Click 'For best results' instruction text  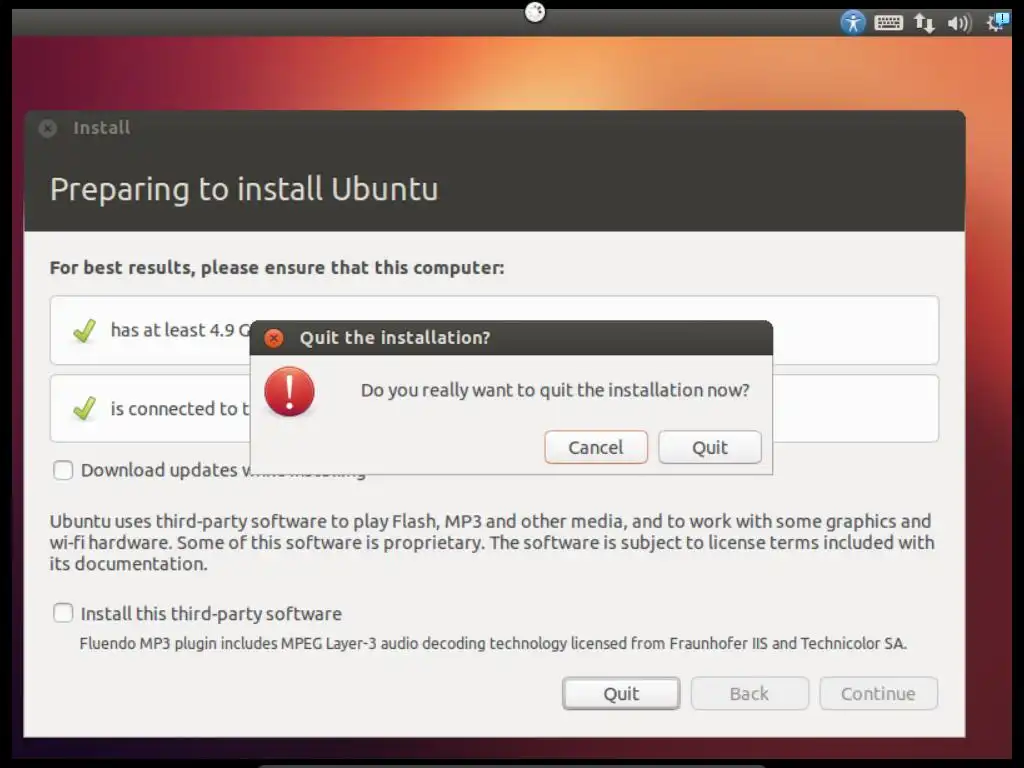tap(277, 268)
